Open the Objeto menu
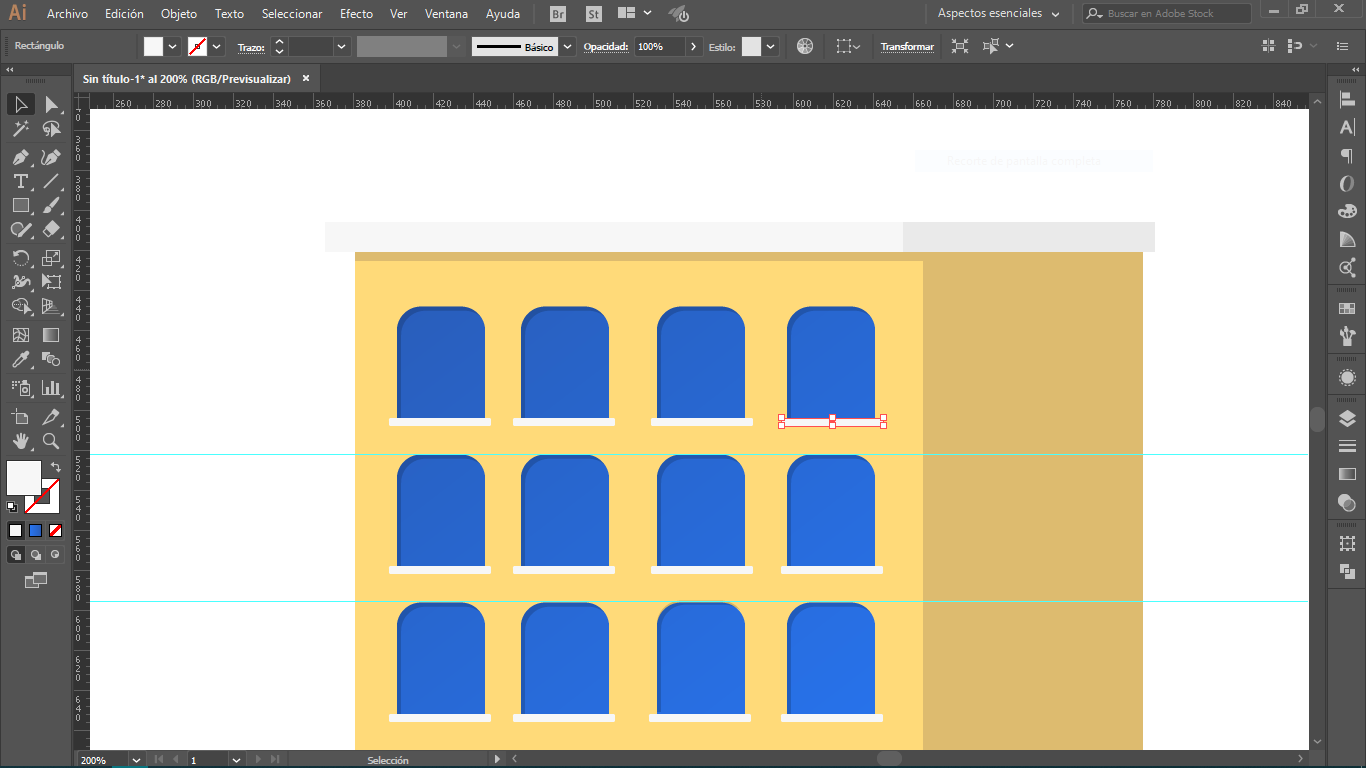The height and width of the screenshot is (768, 1366). (x=179, y=14)
